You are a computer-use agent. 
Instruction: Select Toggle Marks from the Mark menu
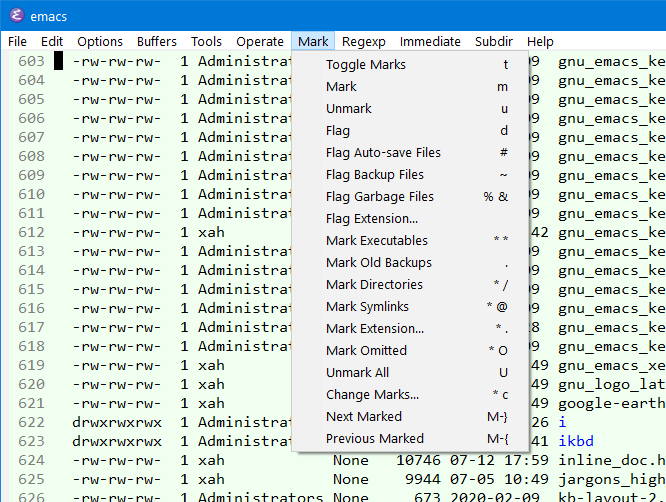pos(365,65)
